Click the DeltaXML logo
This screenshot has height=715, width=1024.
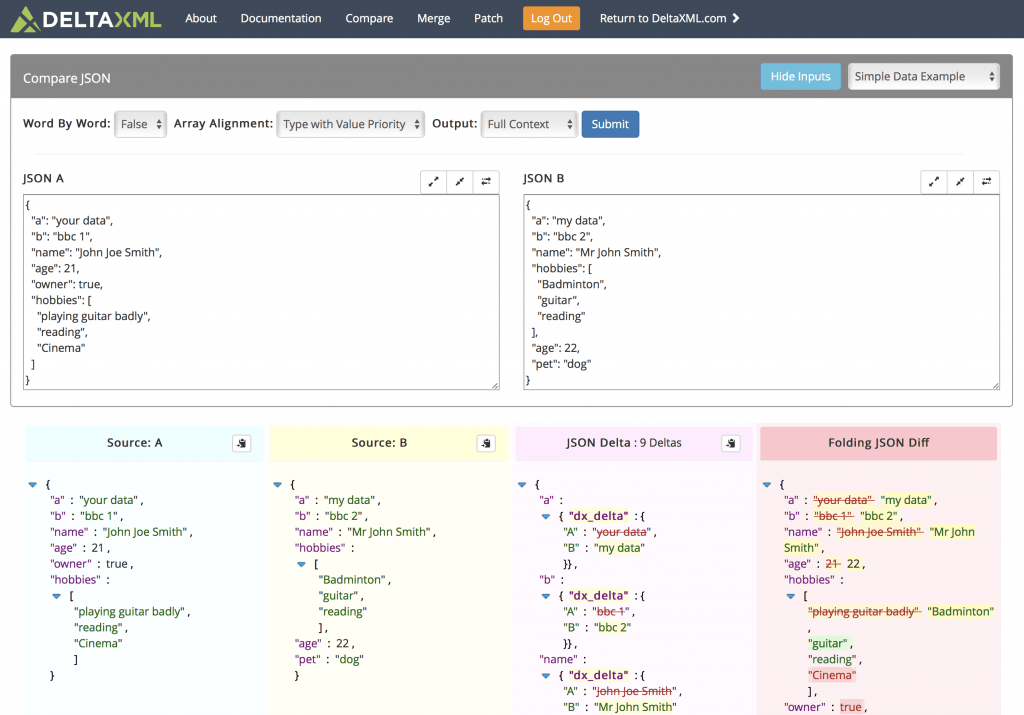(x=85, y=17)
